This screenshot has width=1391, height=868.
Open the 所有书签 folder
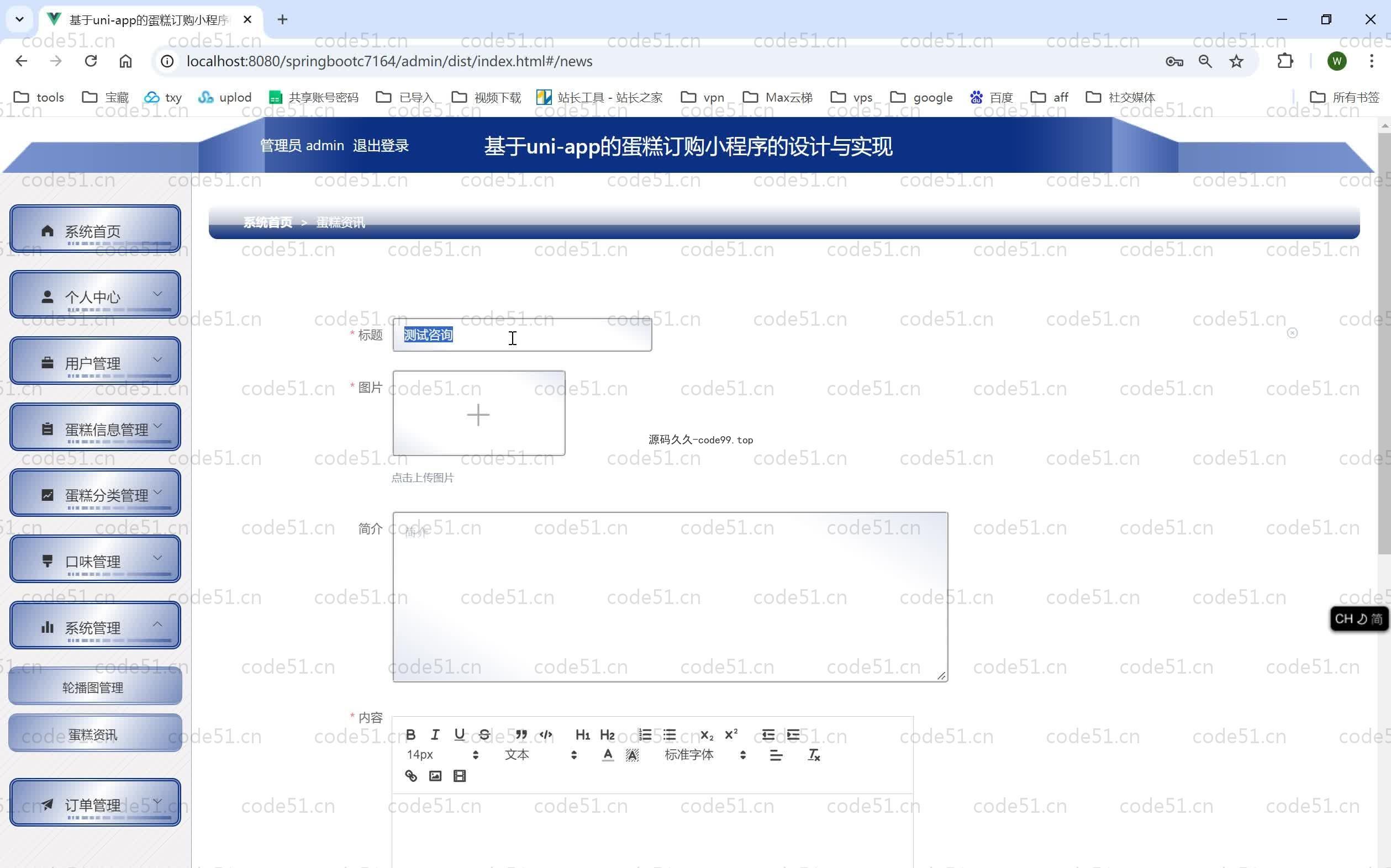1345,97
